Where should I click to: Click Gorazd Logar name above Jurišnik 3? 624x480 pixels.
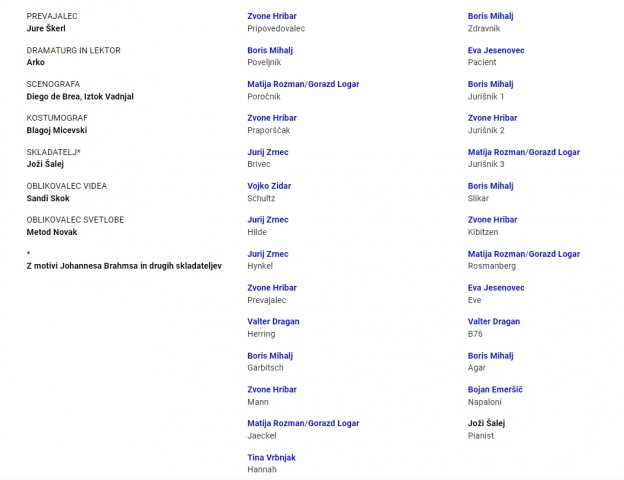pos(554,152)
